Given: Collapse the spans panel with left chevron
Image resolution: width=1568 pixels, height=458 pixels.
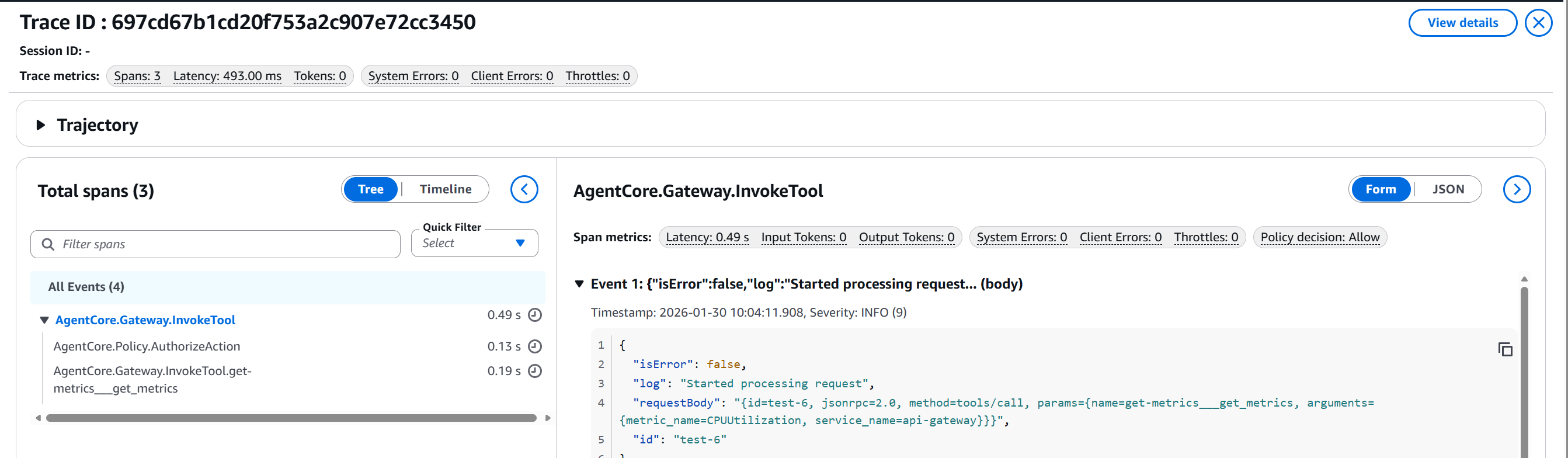Looking at the screenshot, I should pyautogui.click(x=523, y=189).
